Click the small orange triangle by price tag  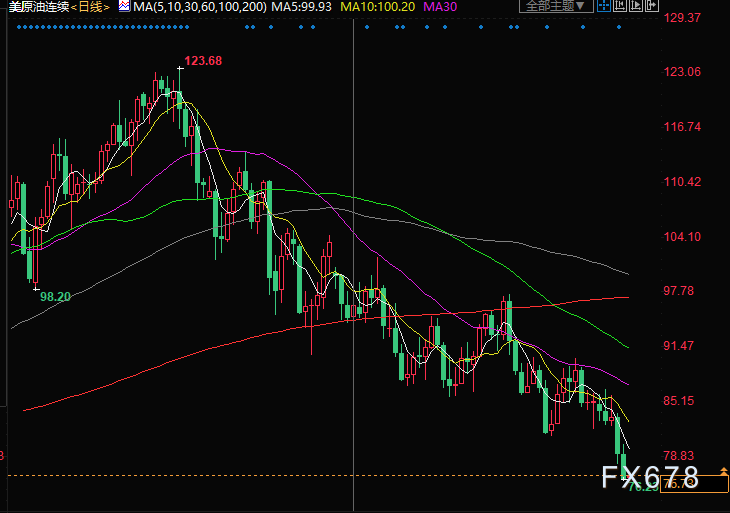(724, 471)
